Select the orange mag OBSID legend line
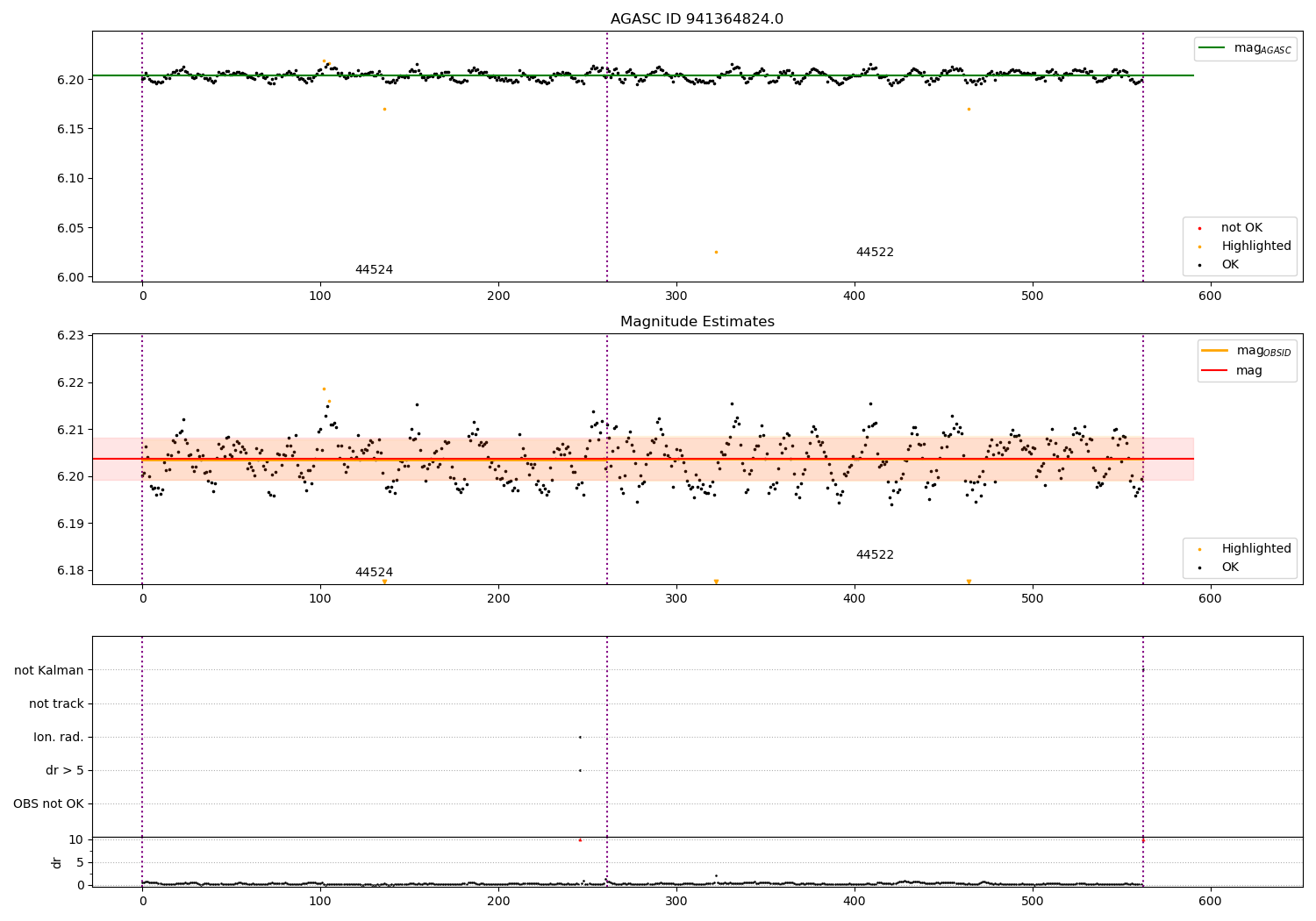 tap(1215, 351)
